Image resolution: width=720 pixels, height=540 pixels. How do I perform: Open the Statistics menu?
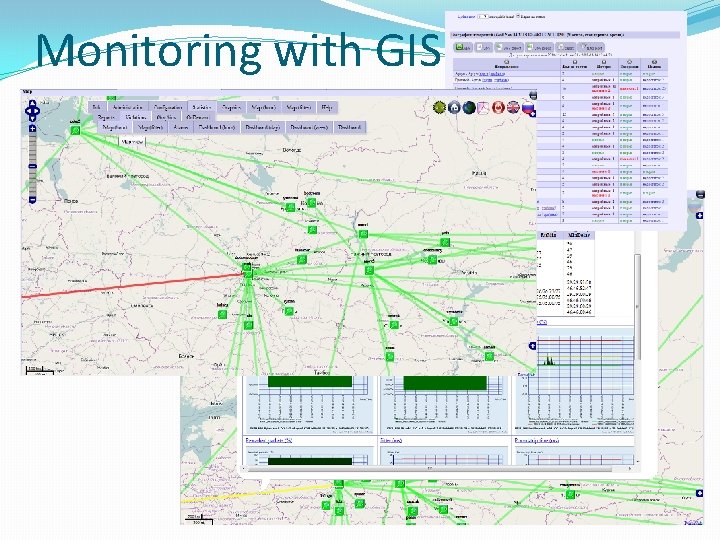point(202,107)
